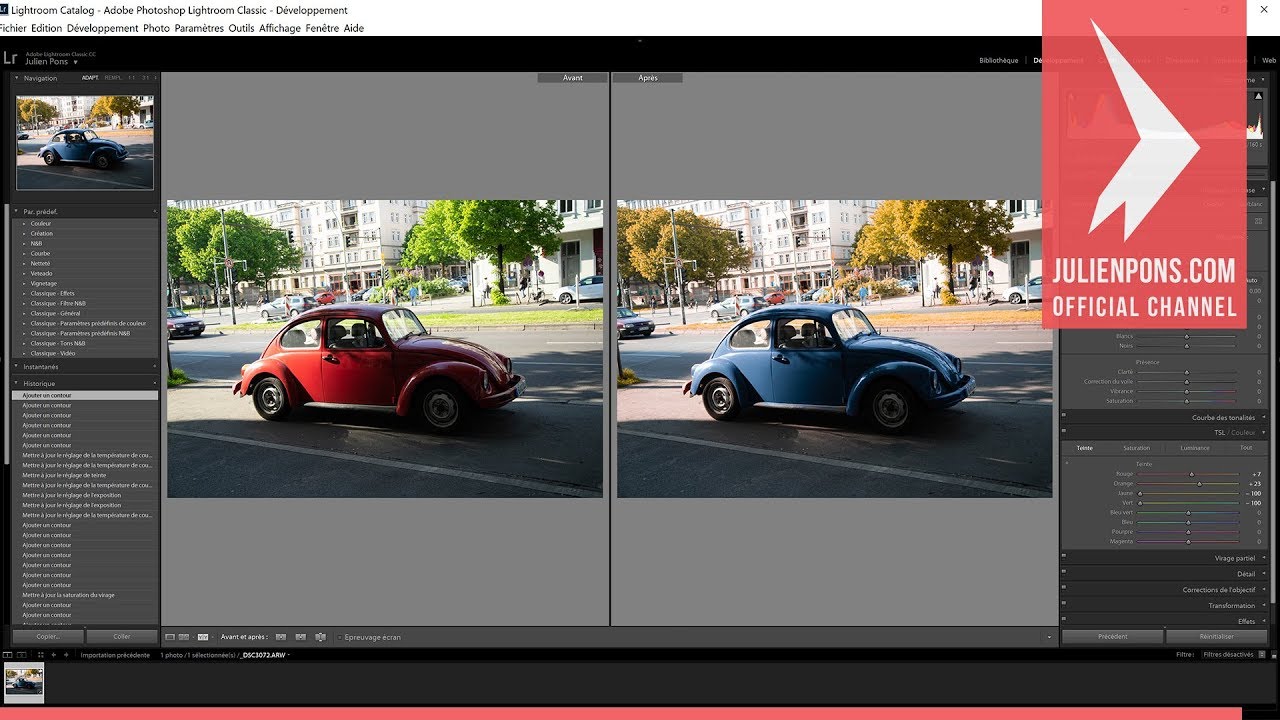Image resolution: width=1280 pixels, height=720 pixels.
Task: Click the Vibrance slider handle
Action: click(x=1187, y=391)
